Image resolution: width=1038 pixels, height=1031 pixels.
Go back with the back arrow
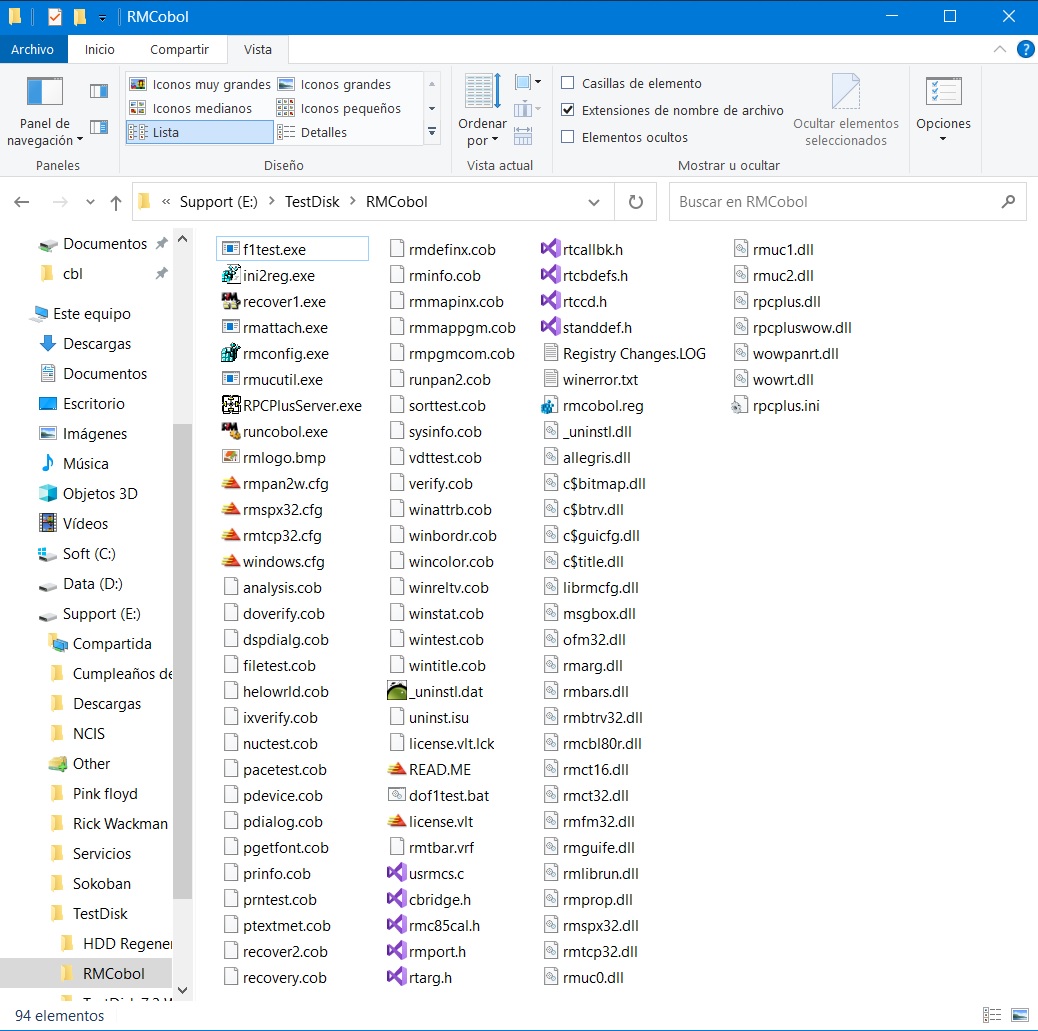click(x=22, y=202)
